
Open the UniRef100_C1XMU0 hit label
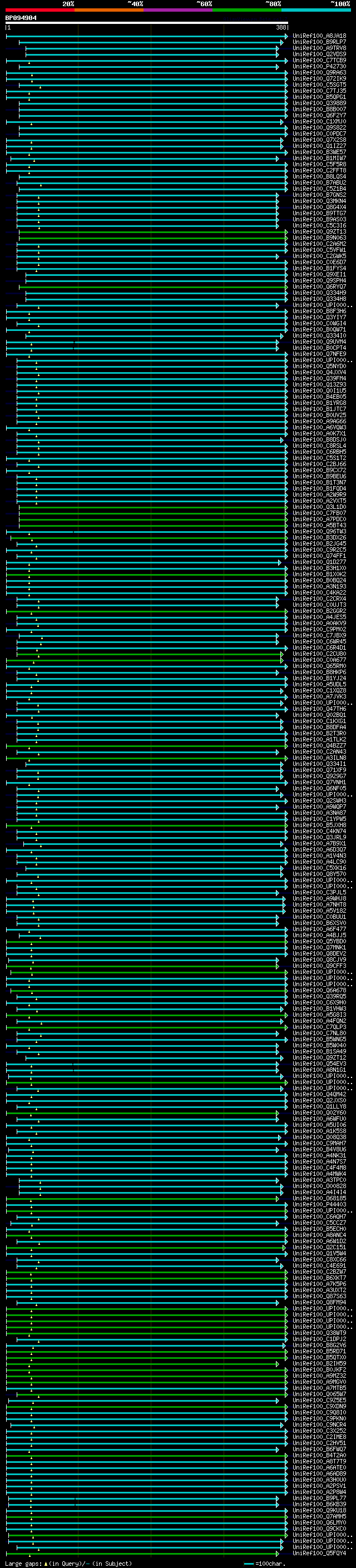point(319,122)
